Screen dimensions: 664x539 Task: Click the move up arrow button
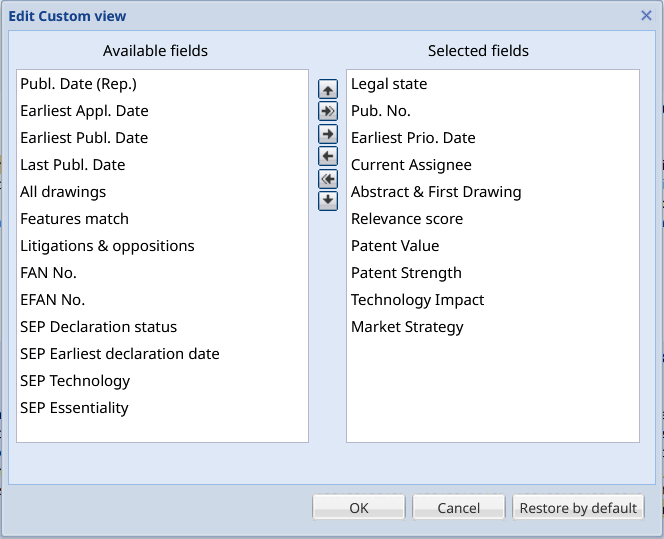coord(327,90)
